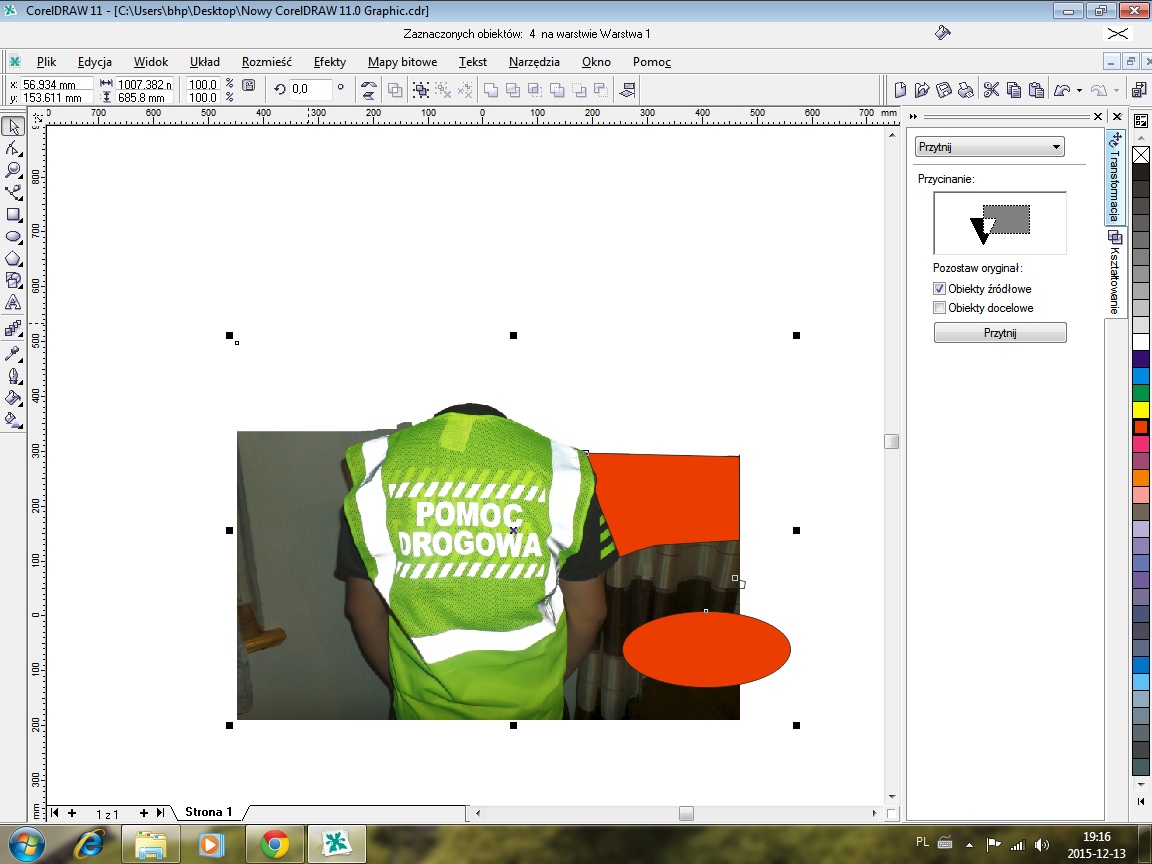Click the rotation angle input field
1152x864 pixels.
pos(310,89)
